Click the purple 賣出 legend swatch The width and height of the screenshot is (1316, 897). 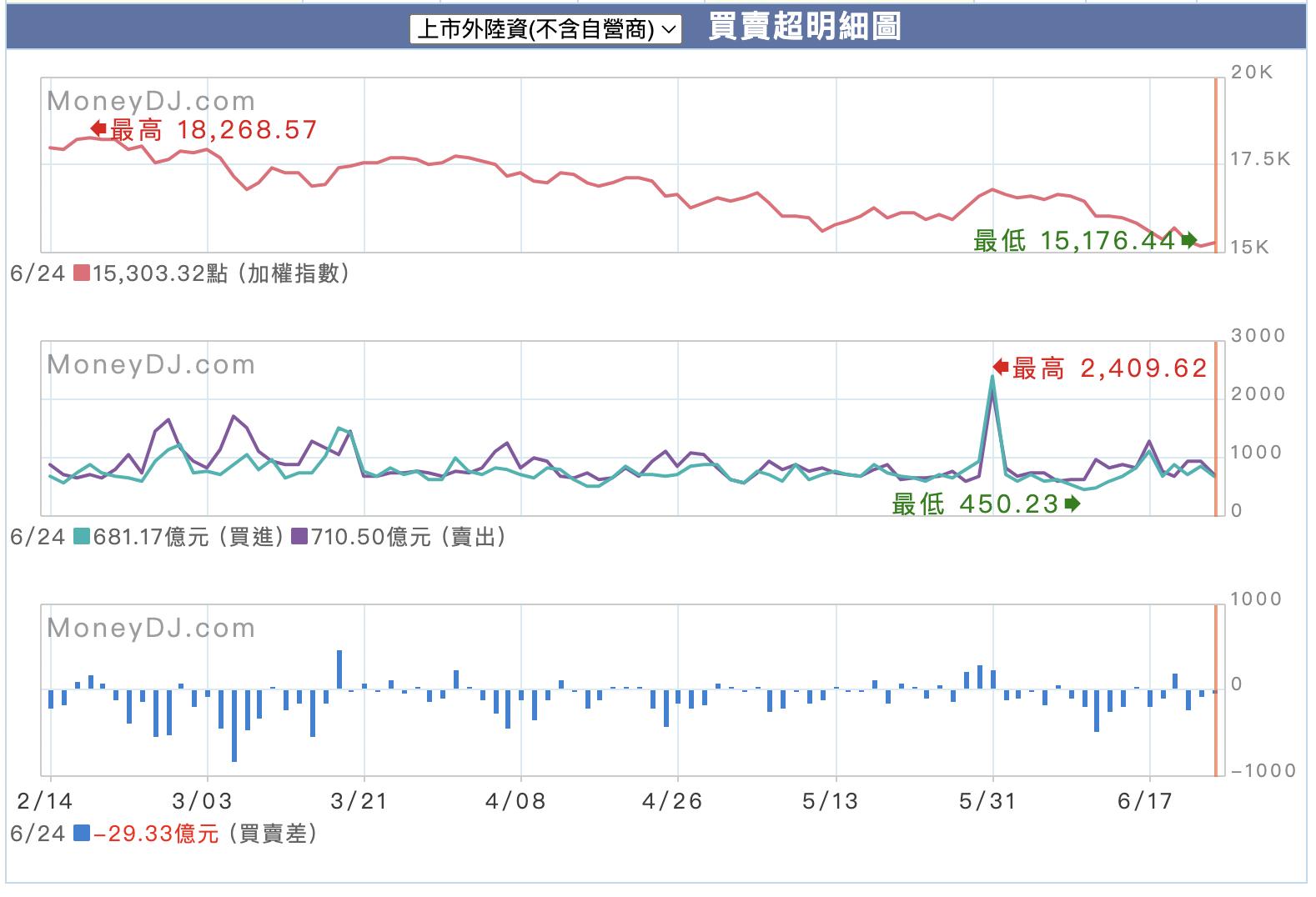[x=299, y=536]
